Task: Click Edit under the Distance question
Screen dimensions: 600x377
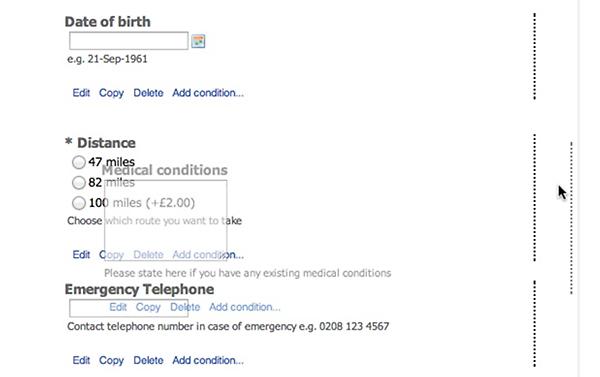Action: [x=81, y=255]
